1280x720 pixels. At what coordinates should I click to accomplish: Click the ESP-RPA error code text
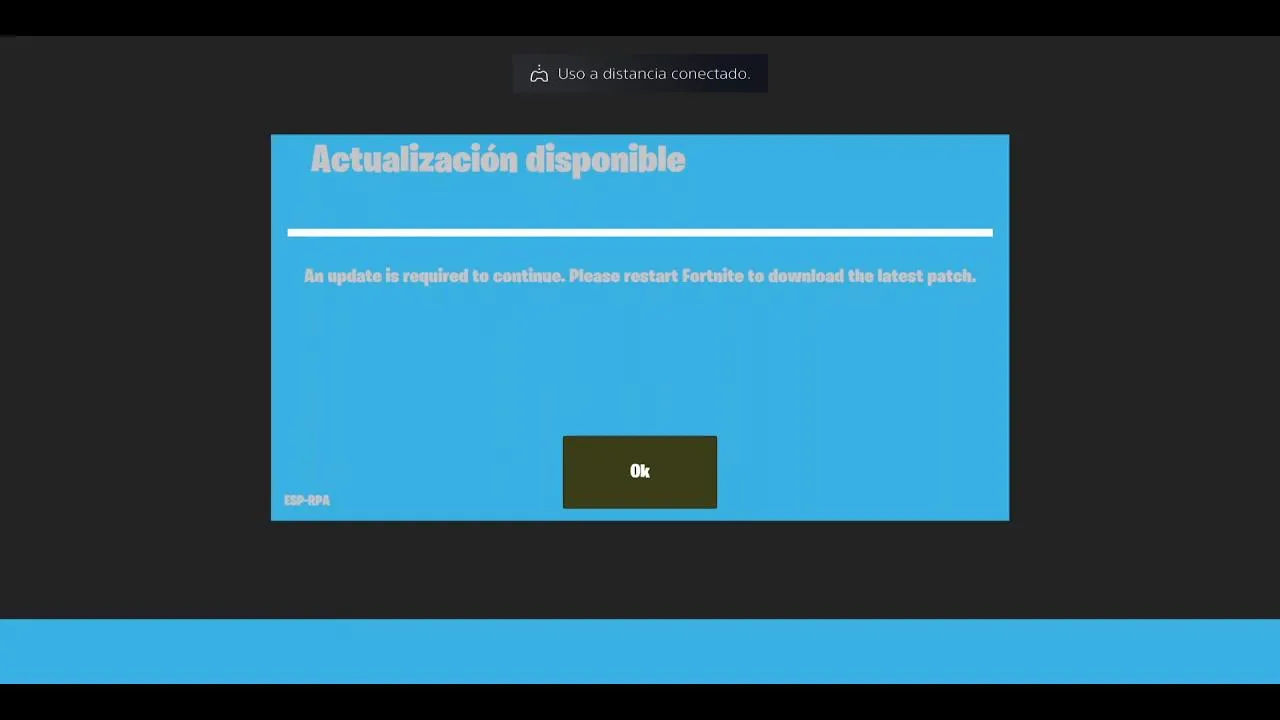[307, 500]
